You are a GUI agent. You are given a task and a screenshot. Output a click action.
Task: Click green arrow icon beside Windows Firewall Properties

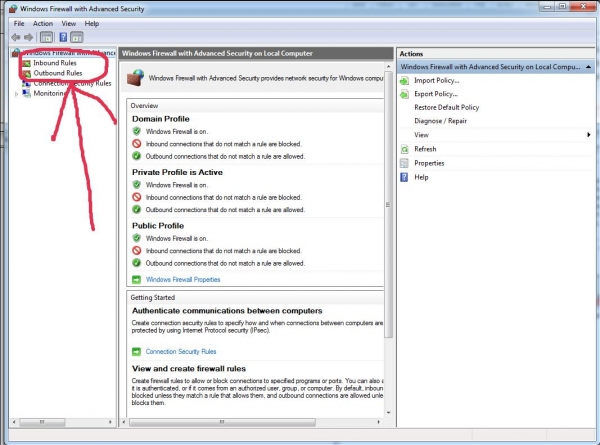(x=137, y=280)
